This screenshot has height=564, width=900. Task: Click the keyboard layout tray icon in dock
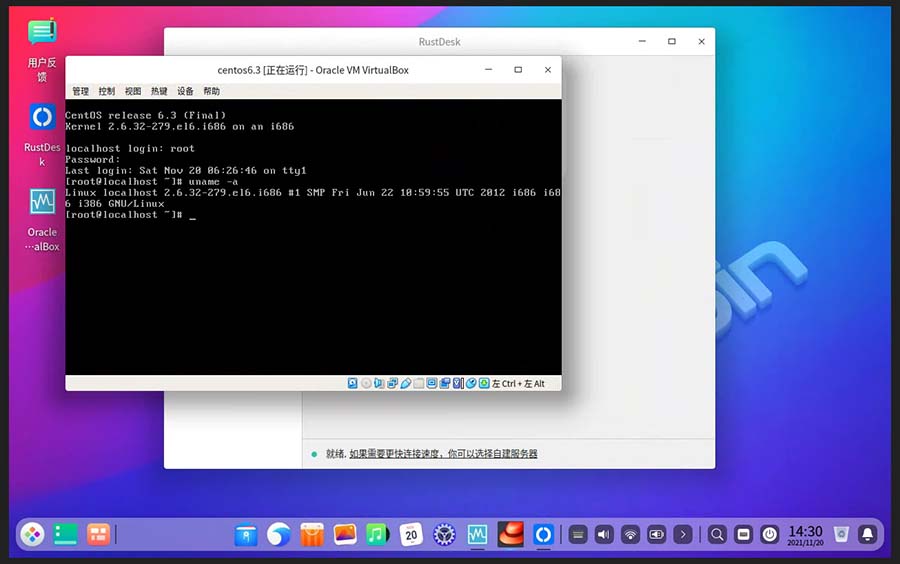(578, 535)
